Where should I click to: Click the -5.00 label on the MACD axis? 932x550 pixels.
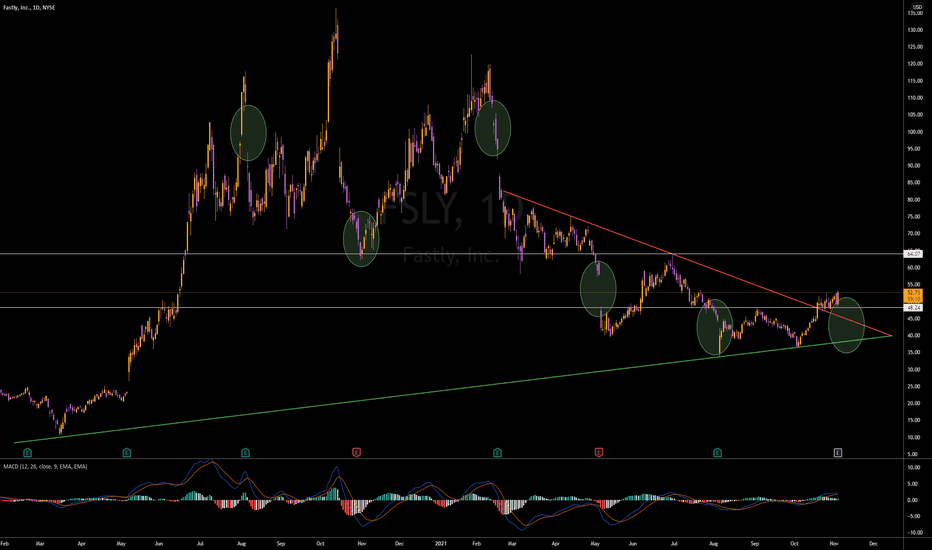coord(915,516)
